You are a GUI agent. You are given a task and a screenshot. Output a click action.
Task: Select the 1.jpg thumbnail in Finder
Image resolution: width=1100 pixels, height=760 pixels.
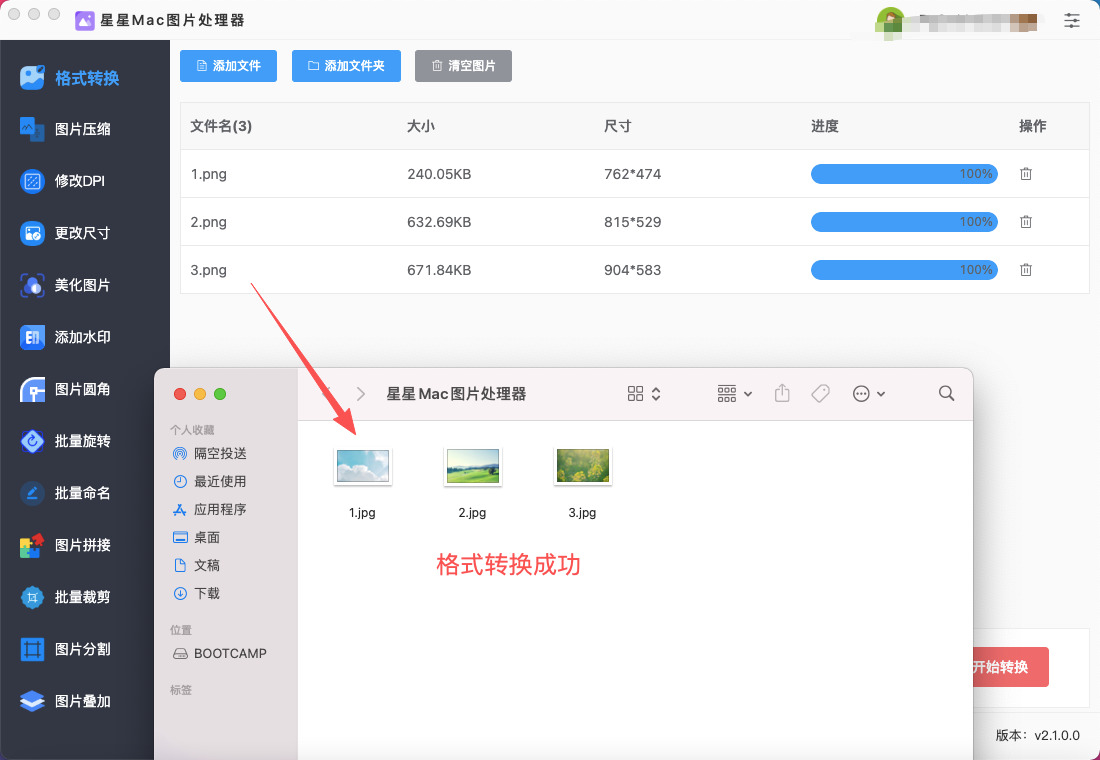(362, 466)
